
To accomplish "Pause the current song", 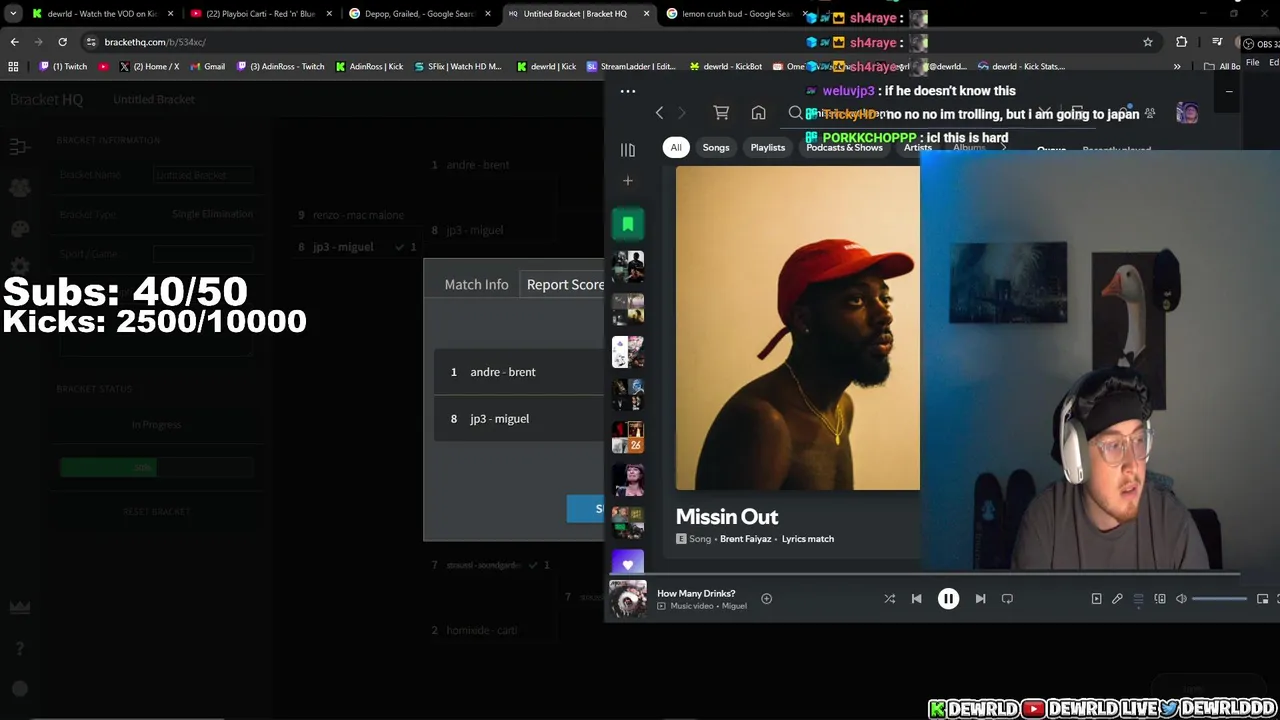I will point(948,599).
